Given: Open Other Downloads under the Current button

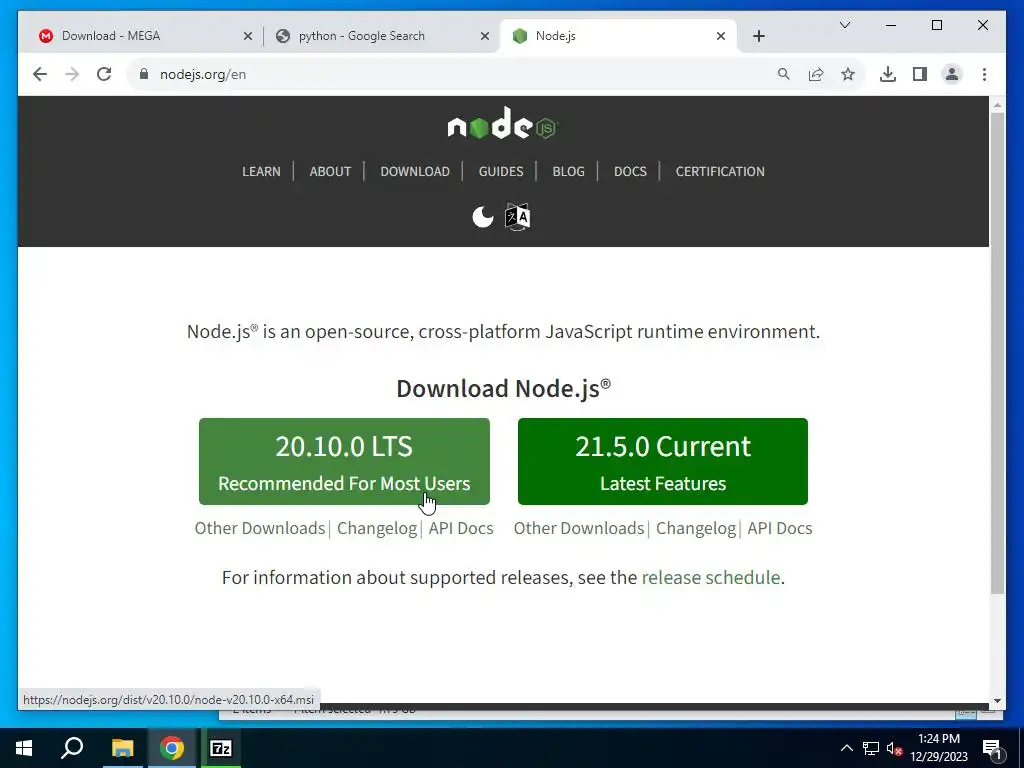Looking at the screenshot, I should (579, 528).
